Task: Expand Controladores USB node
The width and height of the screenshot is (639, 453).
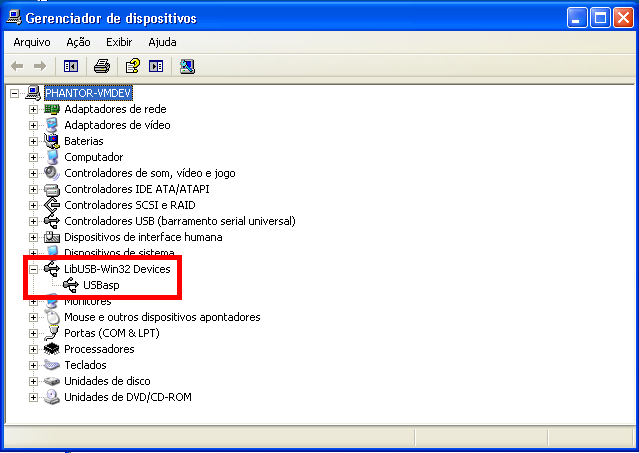Action: coord(33,221)
